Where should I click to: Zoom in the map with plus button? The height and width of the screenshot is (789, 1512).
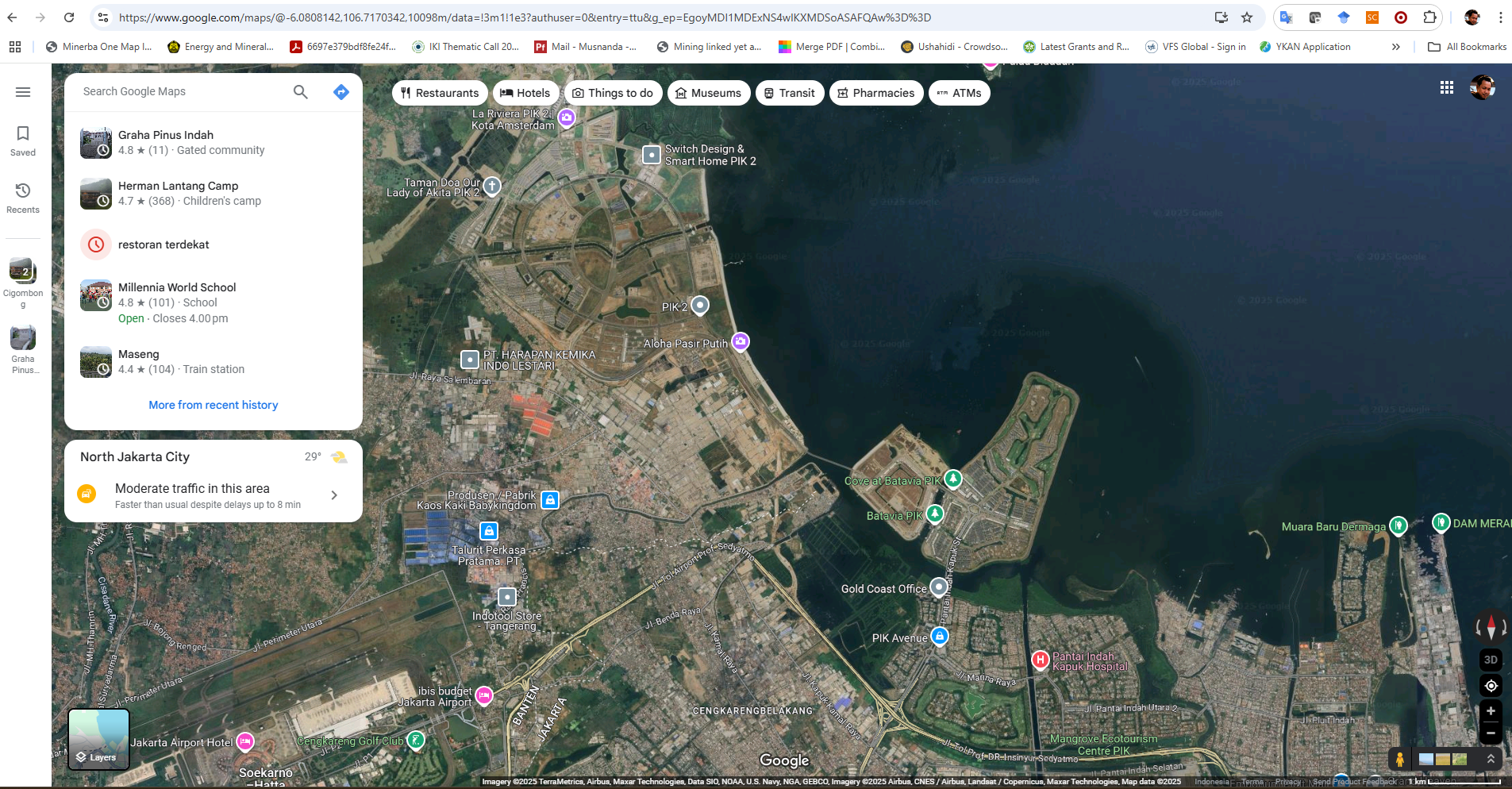pyautogui.click(x=1491, y=711)
